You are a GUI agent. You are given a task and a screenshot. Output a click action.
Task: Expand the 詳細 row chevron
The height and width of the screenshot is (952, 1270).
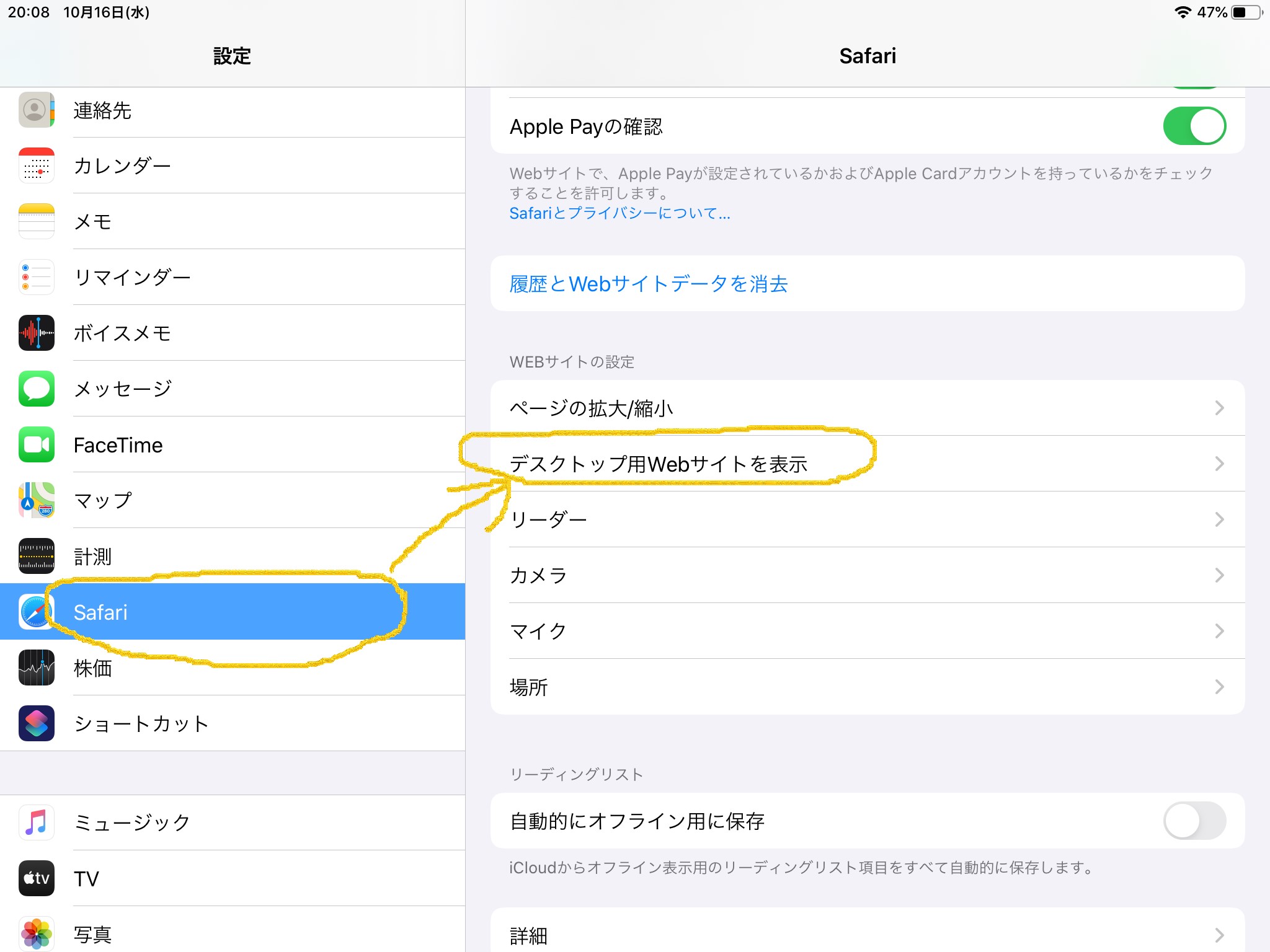tap(1219, 935)
